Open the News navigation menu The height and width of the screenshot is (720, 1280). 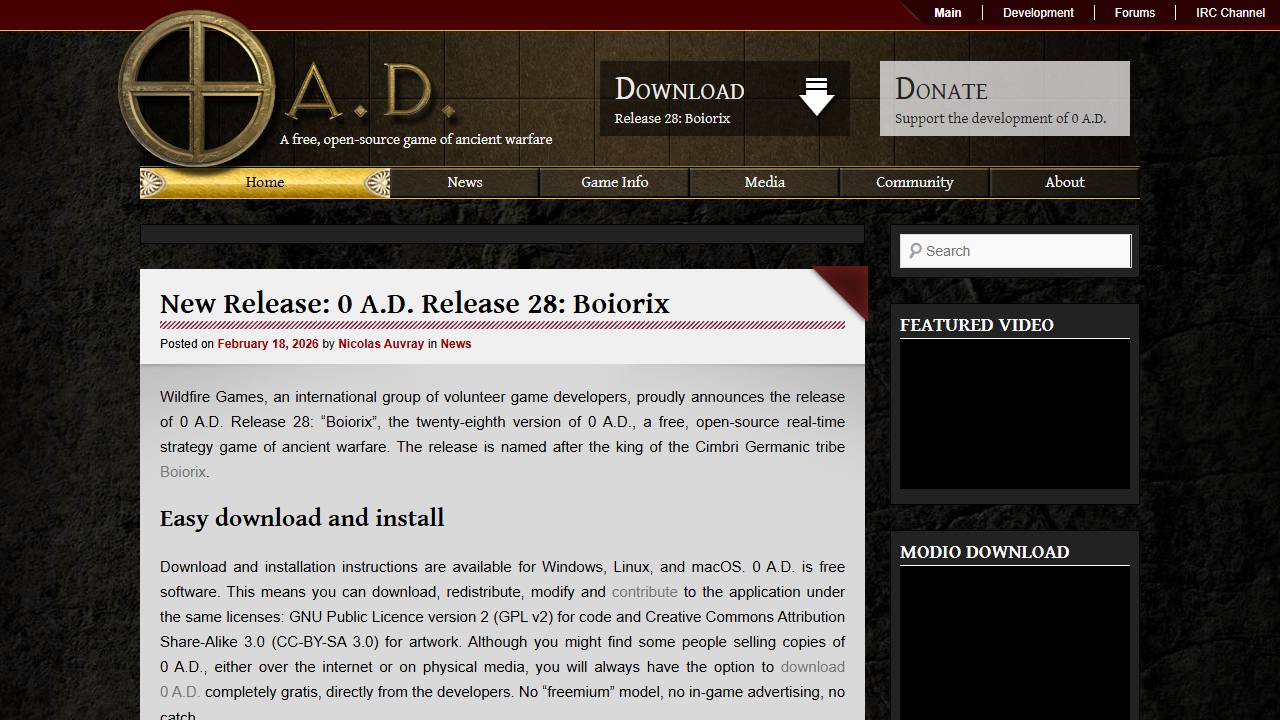(465, 182)
